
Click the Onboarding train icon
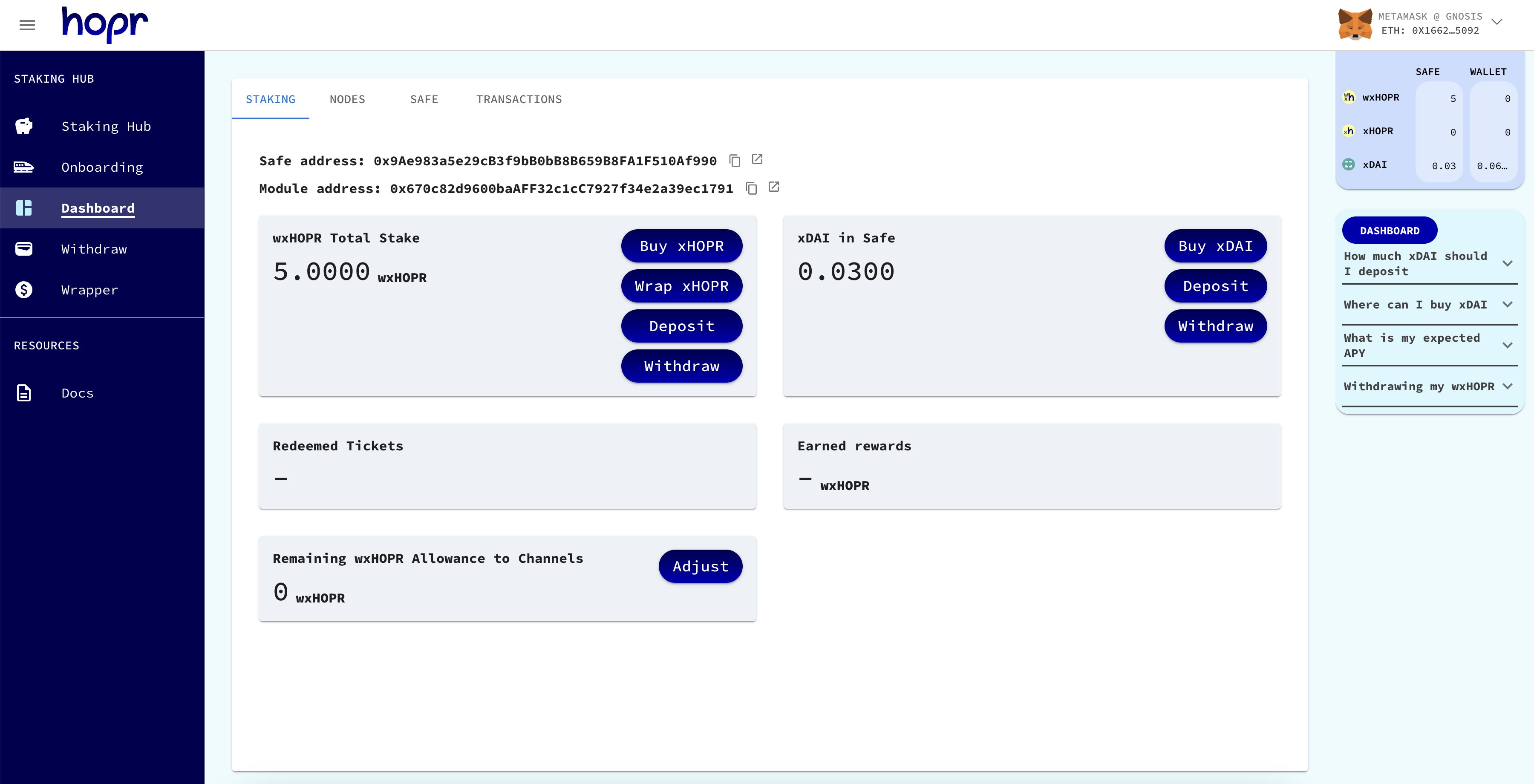[x=24, y=167]
